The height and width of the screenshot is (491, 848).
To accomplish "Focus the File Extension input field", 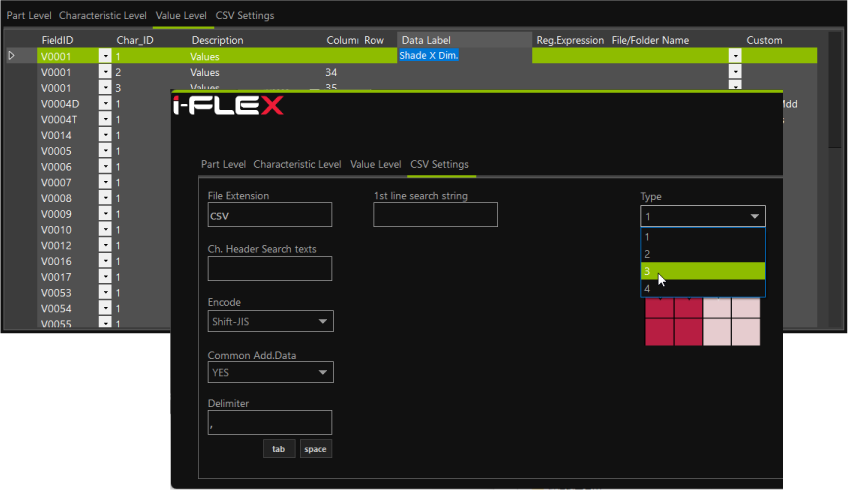I will tap(269, 215).
